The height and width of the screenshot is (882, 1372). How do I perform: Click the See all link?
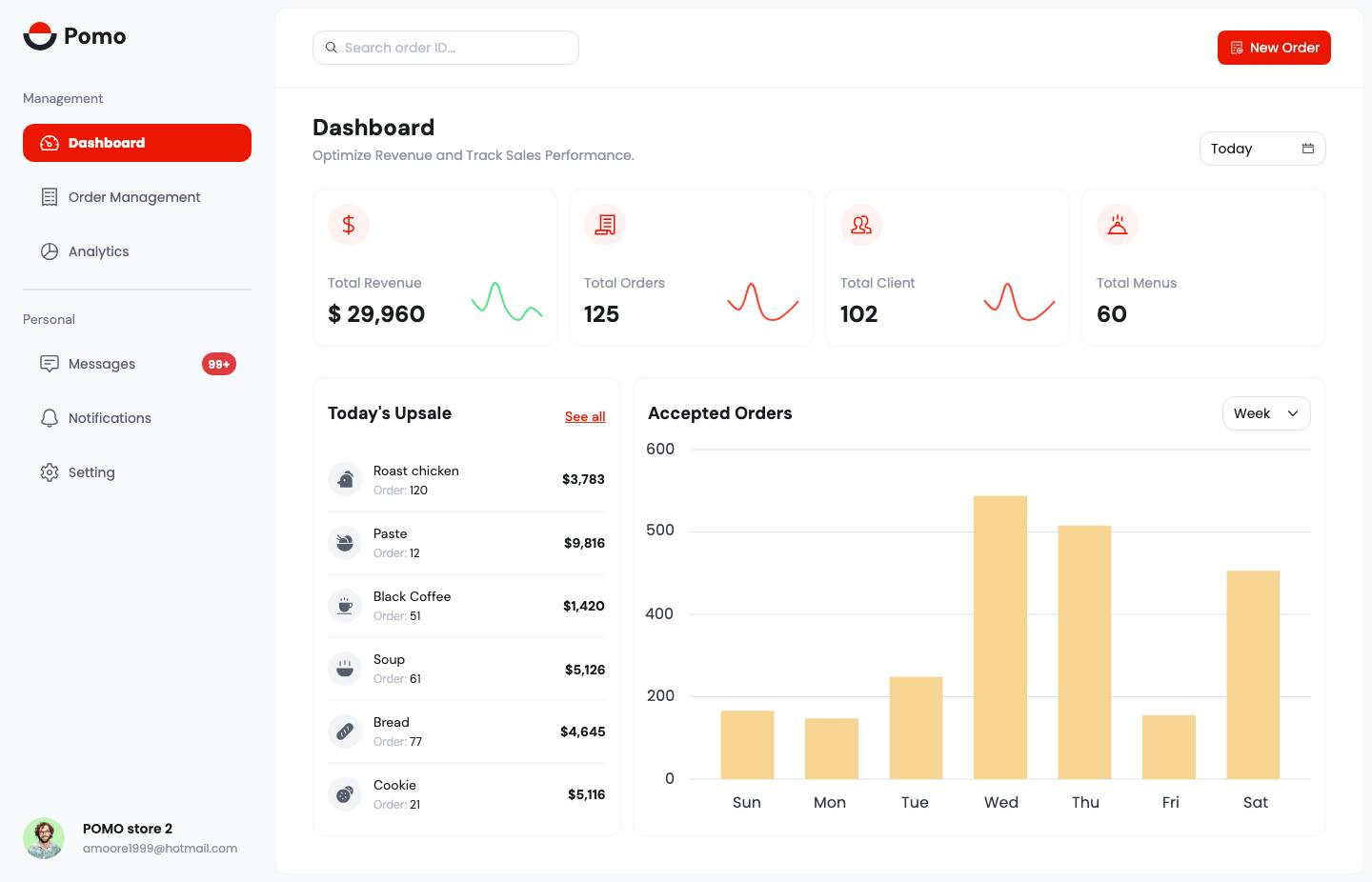tap(585, 416)
